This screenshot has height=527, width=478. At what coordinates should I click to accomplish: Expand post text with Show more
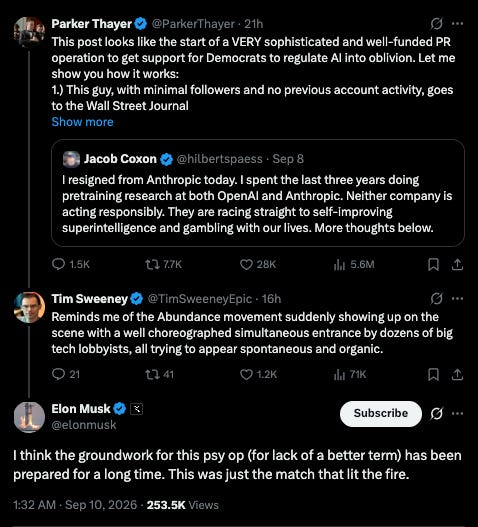coord(82,122)
